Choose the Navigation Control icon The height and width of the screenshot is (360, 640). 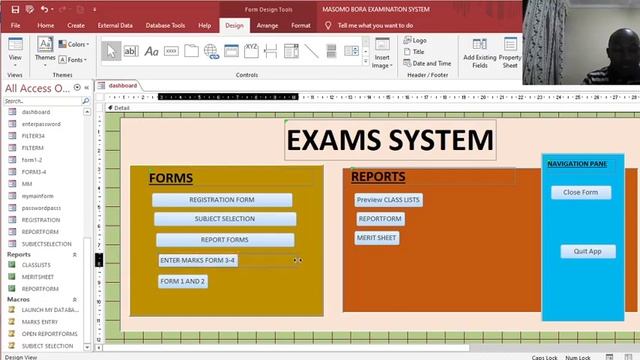coord(231,51)
